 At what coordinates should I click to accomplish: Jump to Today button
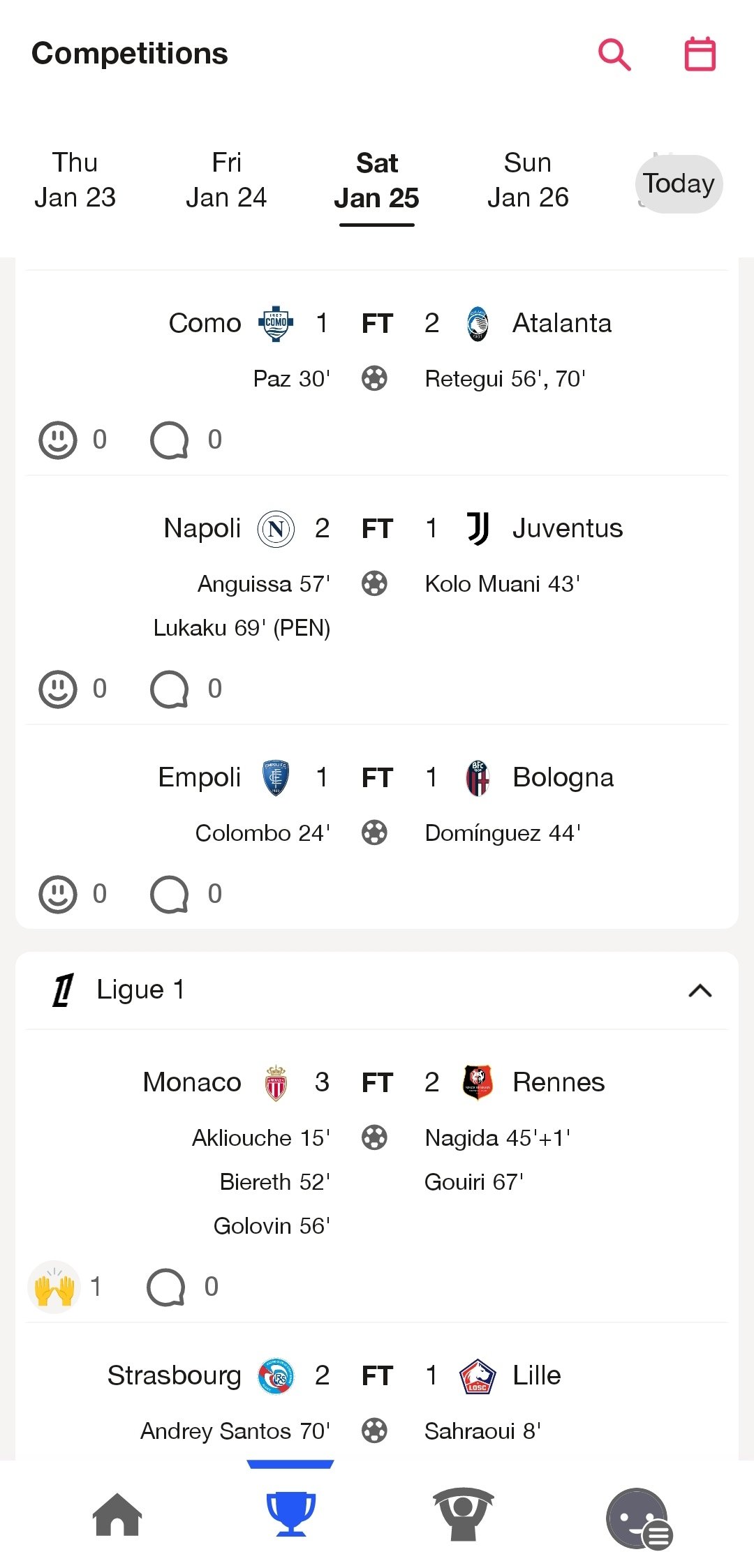coord(679,184)
